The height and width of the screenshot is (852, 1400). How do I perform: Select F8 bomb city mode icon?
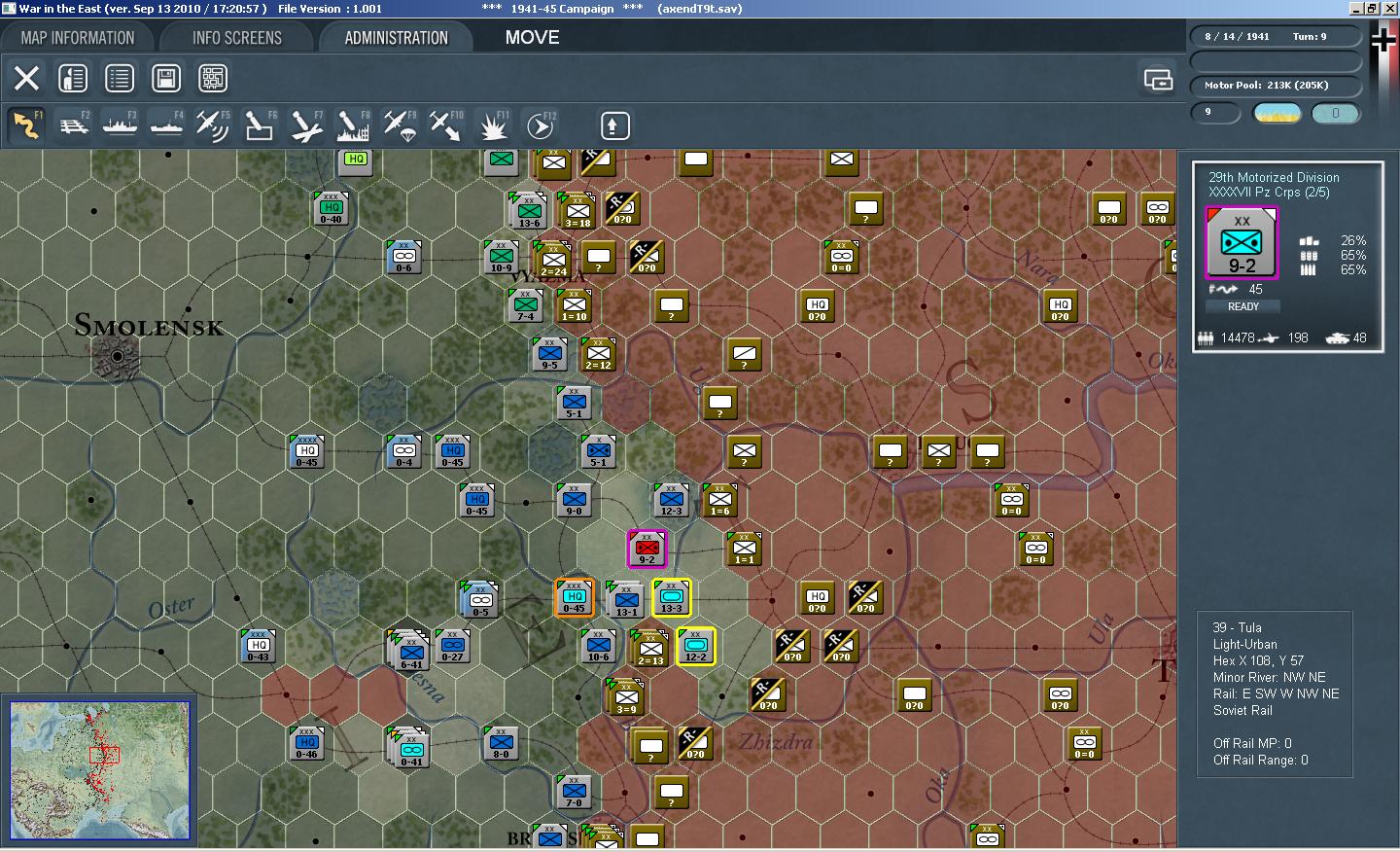pos(353,125)
